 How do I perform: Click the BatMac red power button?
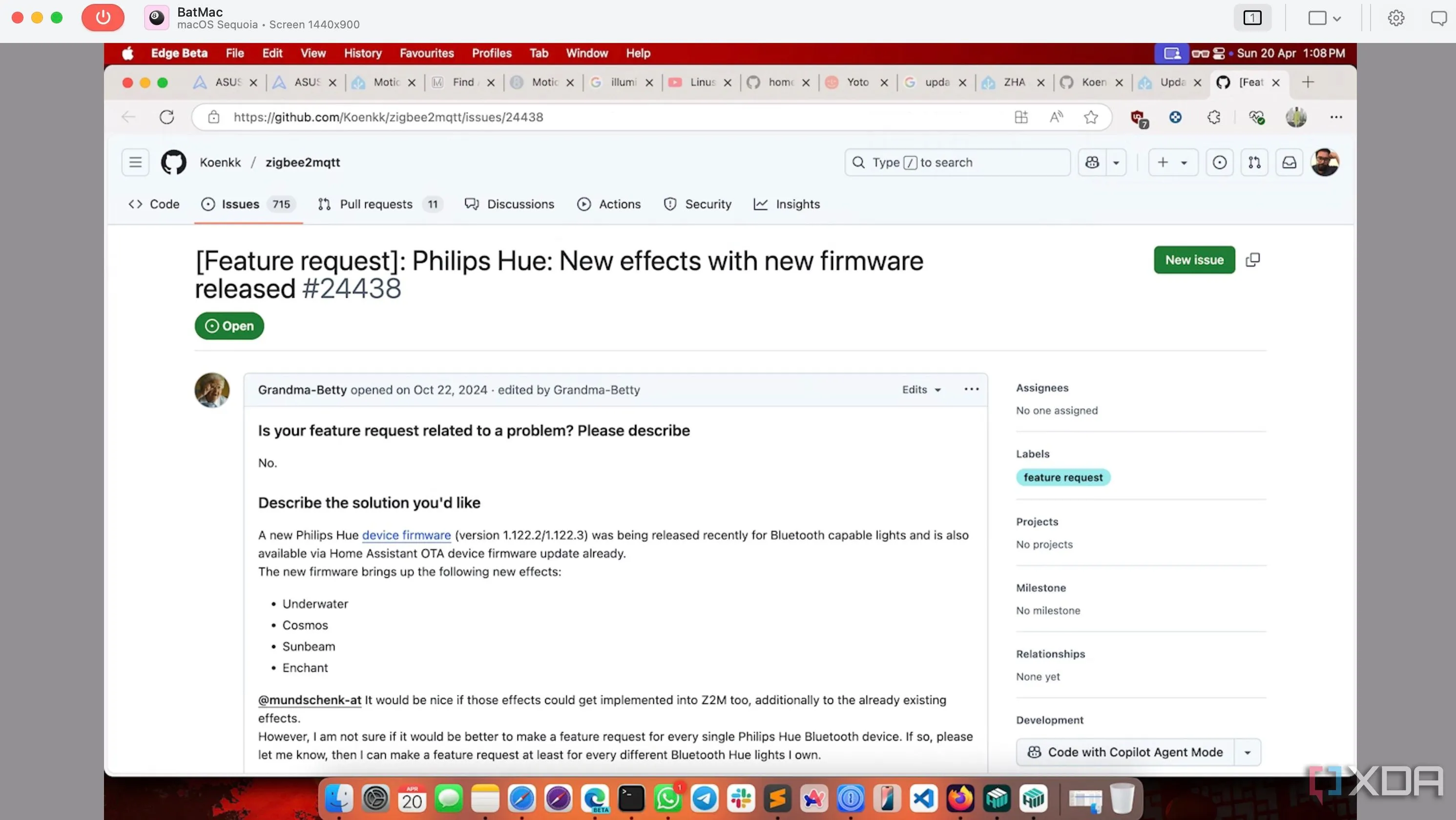tap(103, 18)
